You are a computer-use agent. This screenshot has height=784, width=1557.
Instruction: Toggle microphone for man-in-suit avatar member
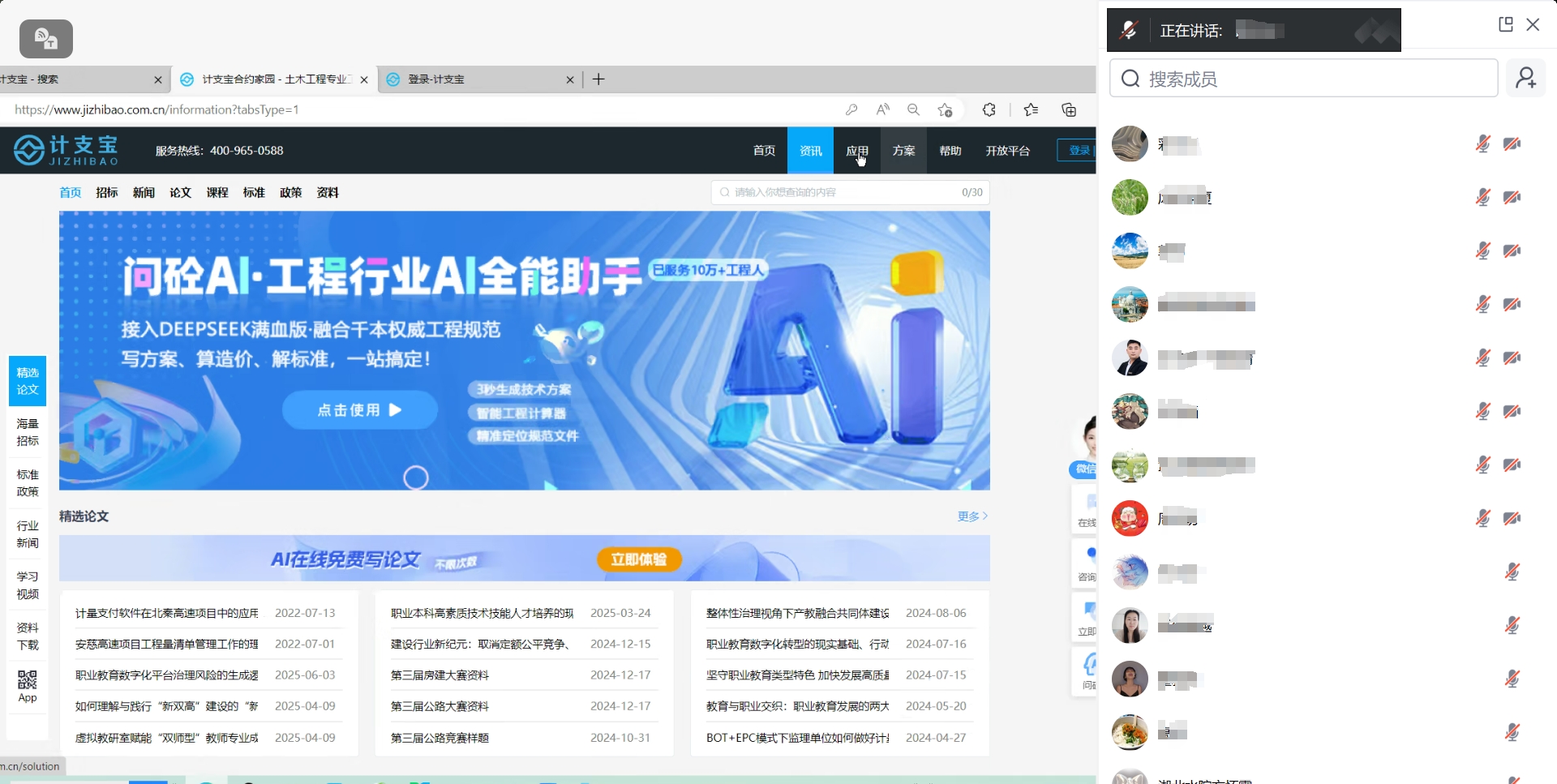pyautogui.click(x=1482, y=358)
